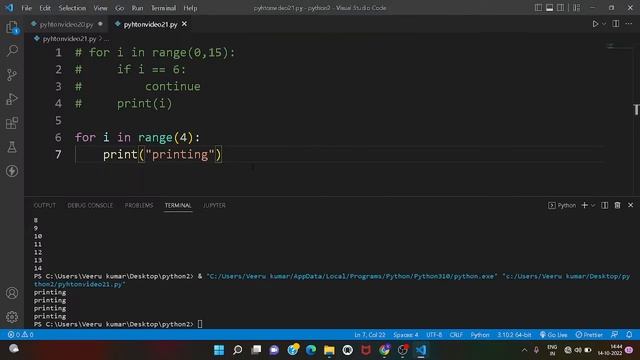640x360 pixels.
Task: Open the Run and Debug view
Action: pos(12,99)
